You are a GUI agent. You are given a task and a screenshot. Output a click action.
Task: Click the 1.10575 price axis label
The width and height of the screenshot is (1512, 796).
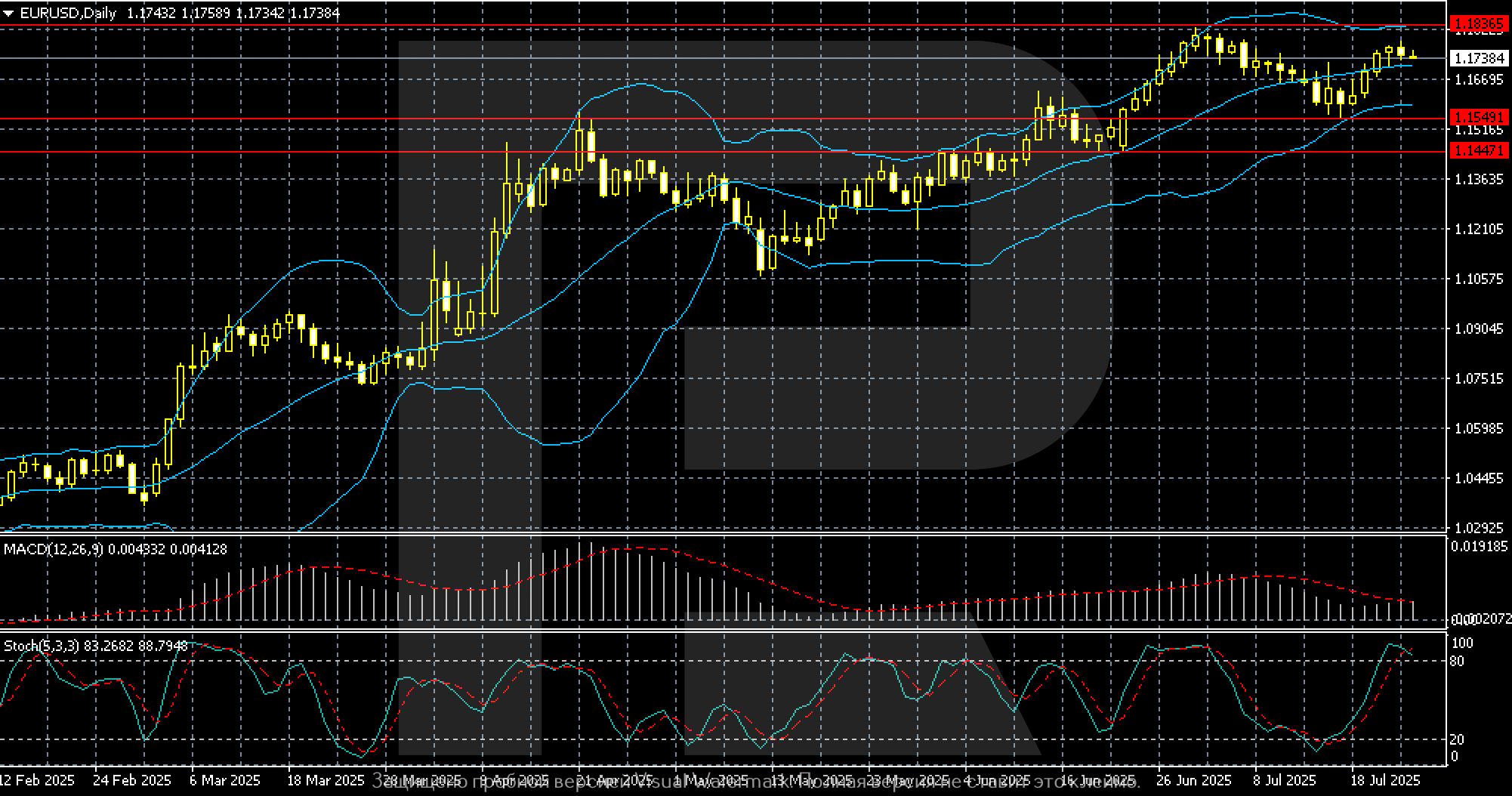1478,279
